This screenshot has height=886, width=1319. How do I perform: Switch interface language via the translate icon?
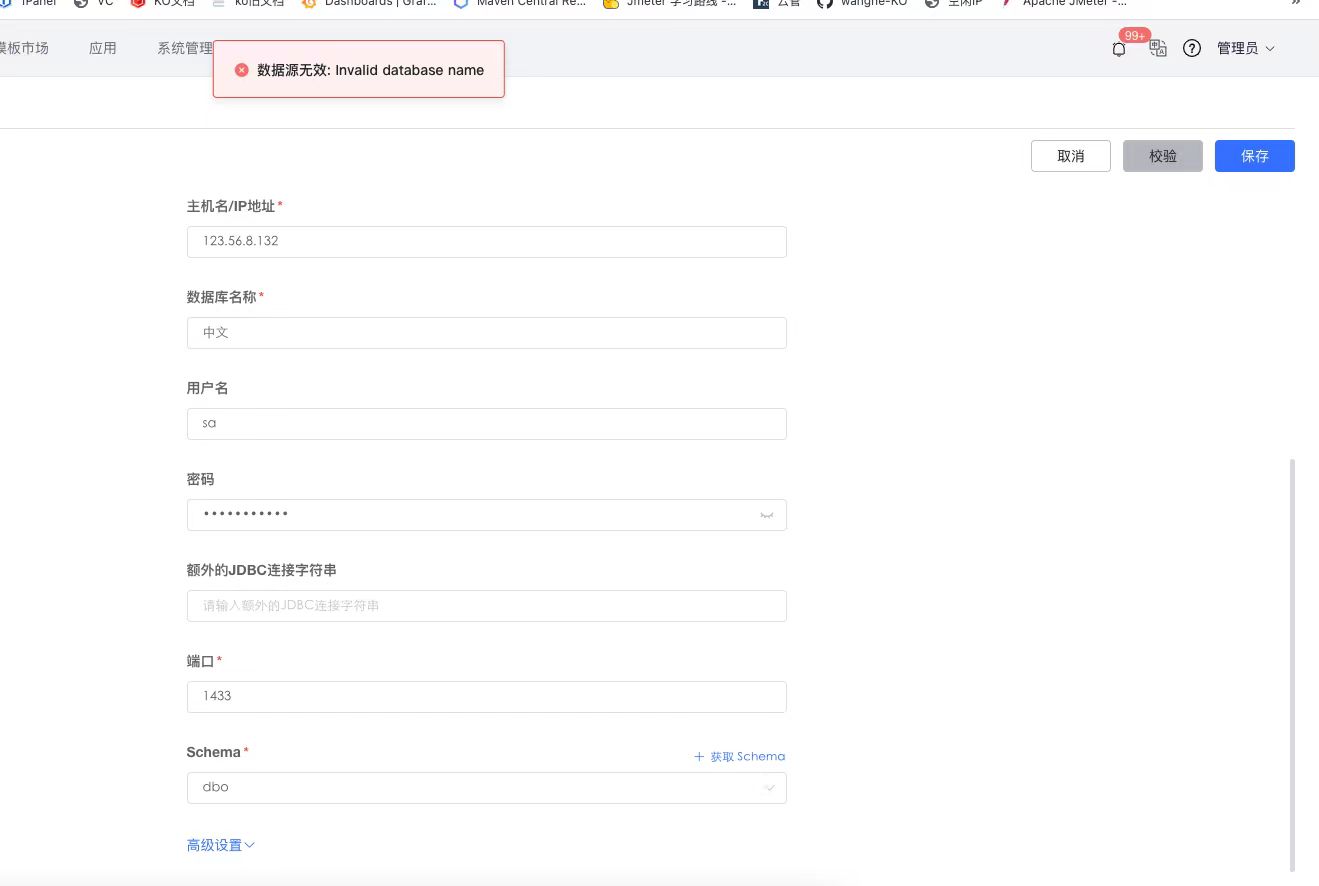[x=1157, y=48]
